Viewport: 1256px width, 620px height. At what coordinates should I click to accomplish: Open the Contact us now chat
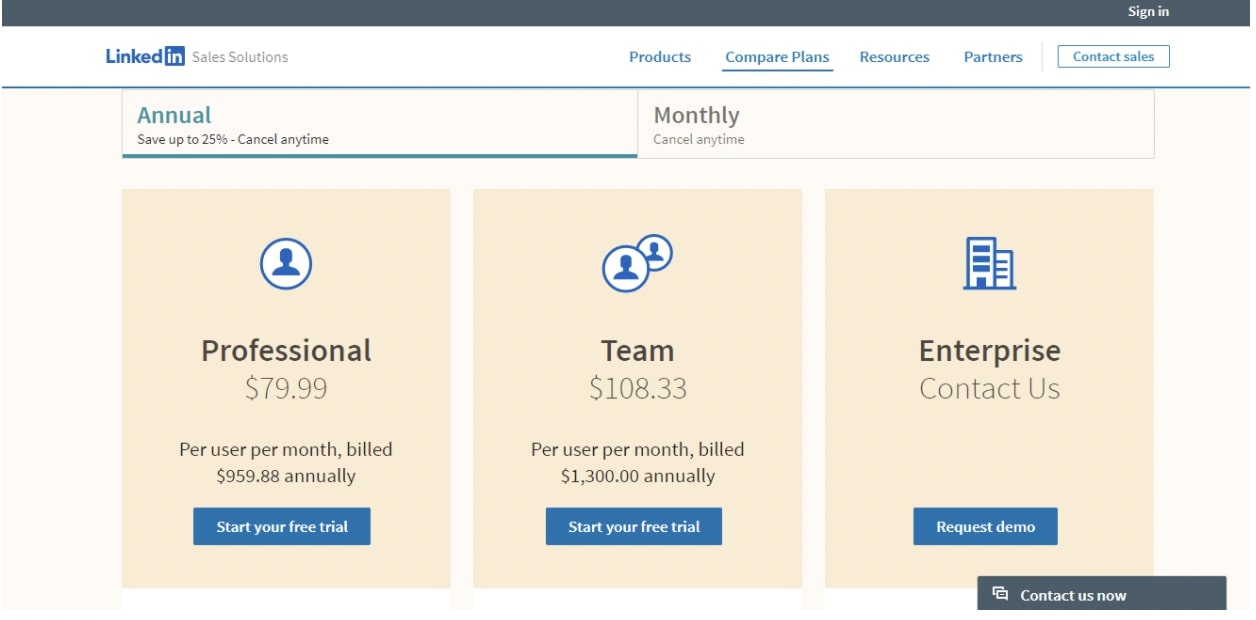click(1102, 594)
